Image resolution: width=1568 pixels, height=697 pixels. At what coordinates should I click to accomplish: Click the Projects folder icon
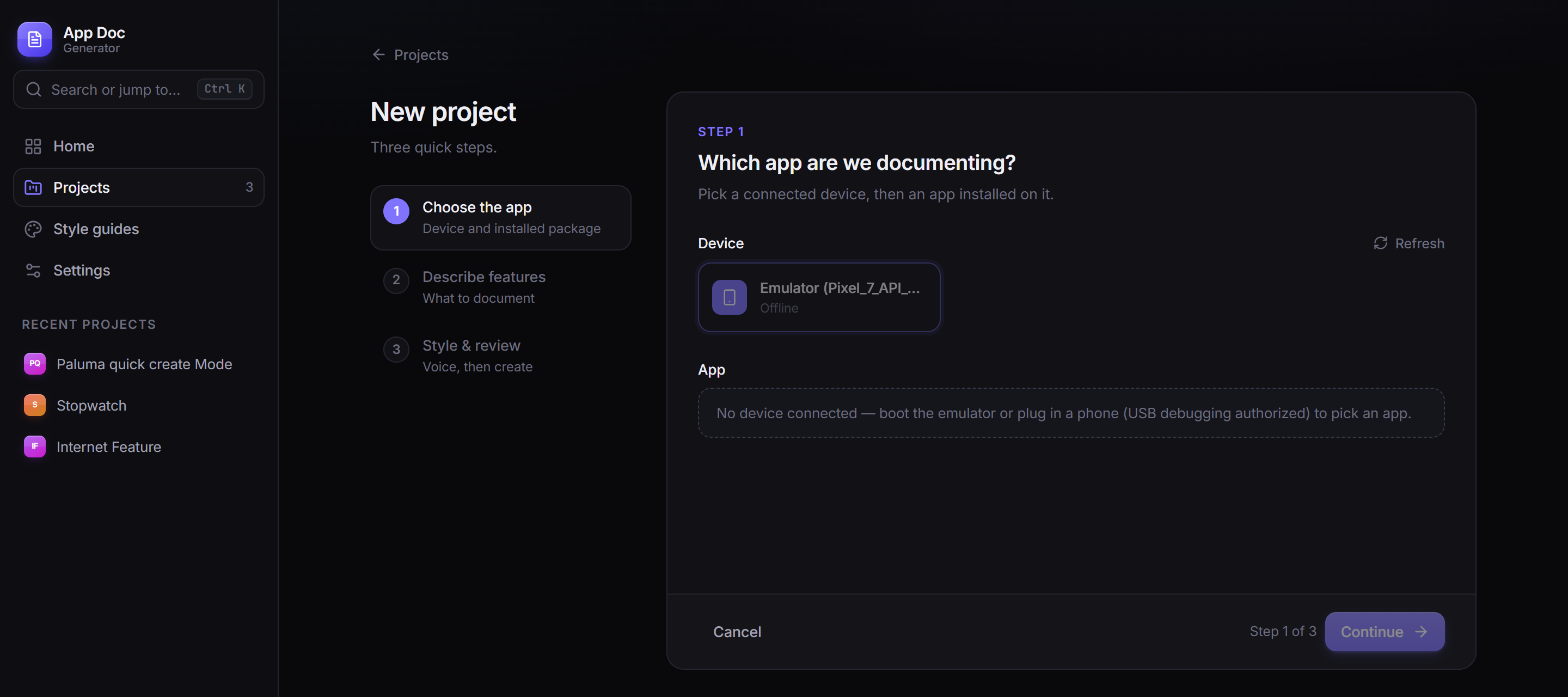point(33,187)
